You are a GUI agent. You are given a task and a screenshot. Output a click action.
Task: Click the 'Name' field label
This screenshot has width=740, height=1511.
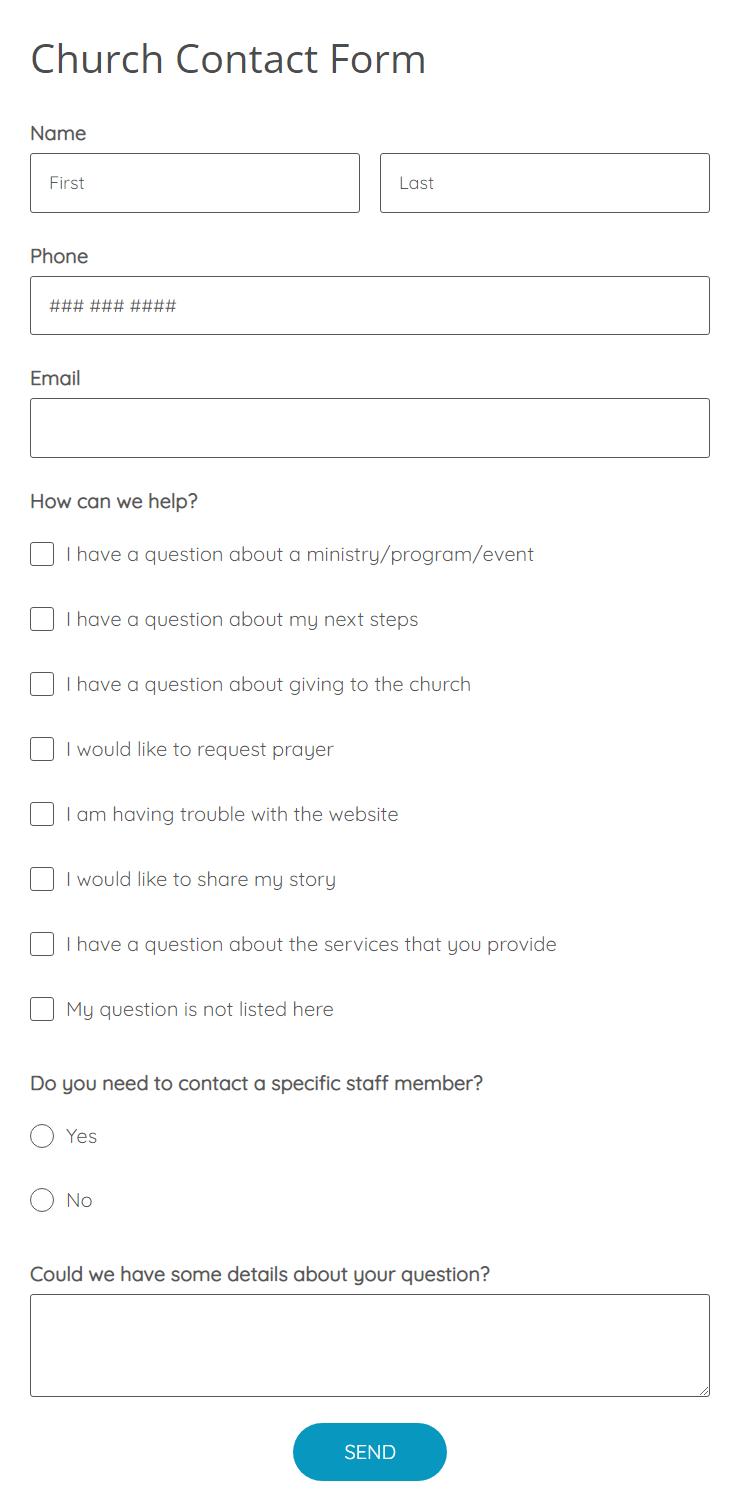pyautogui.click(x=58, y=133)
